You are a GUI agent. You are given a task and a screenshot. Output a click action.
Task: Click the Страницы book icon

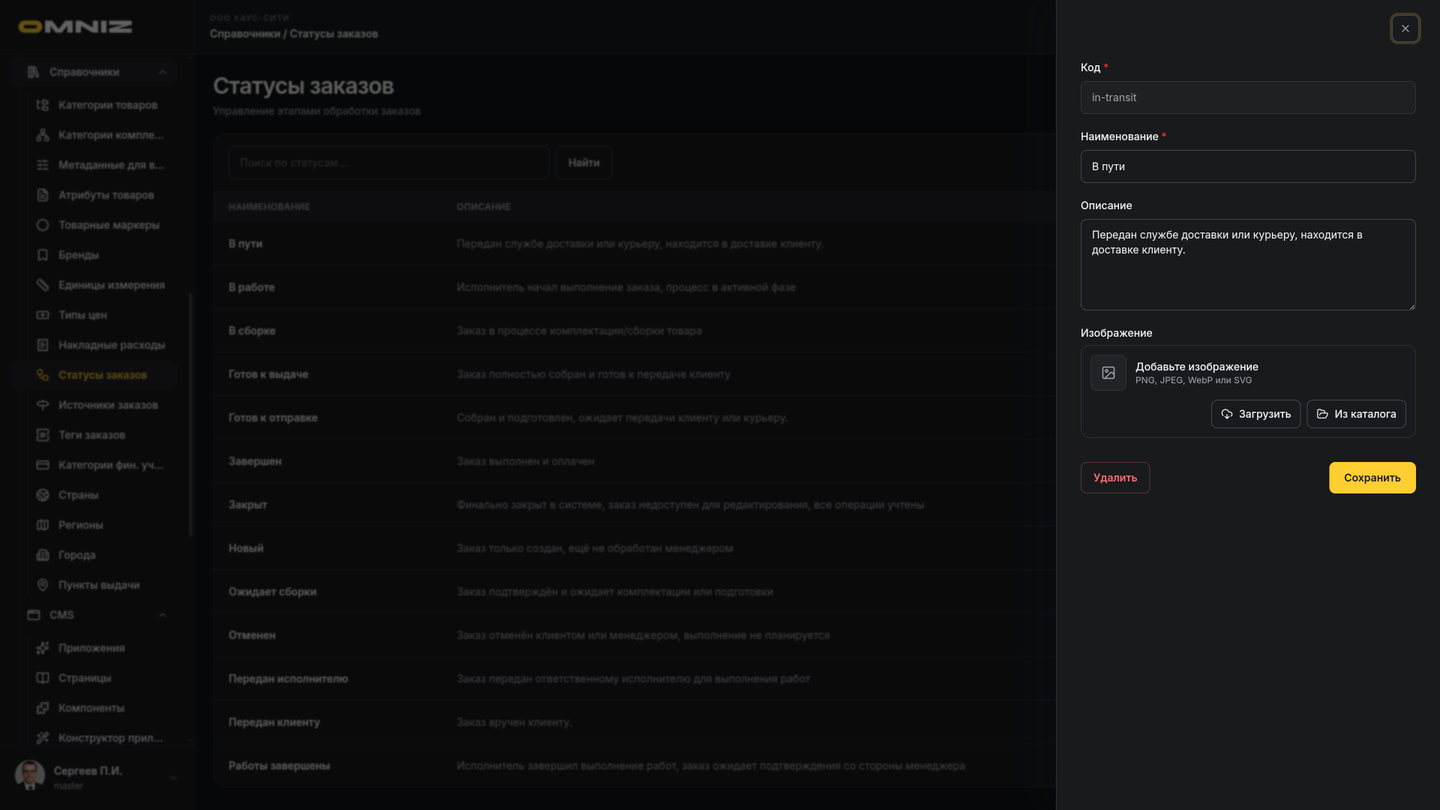[42, 678]
